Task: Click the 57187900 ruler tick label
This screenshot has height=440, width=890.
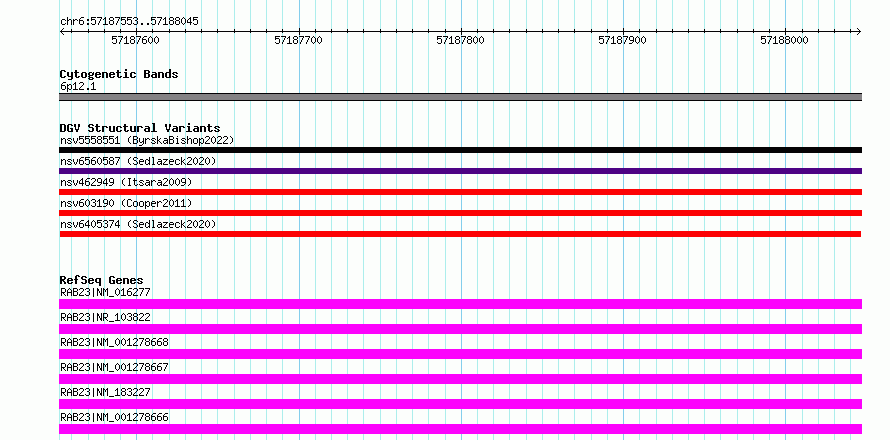Action: (x=623, y=40)
